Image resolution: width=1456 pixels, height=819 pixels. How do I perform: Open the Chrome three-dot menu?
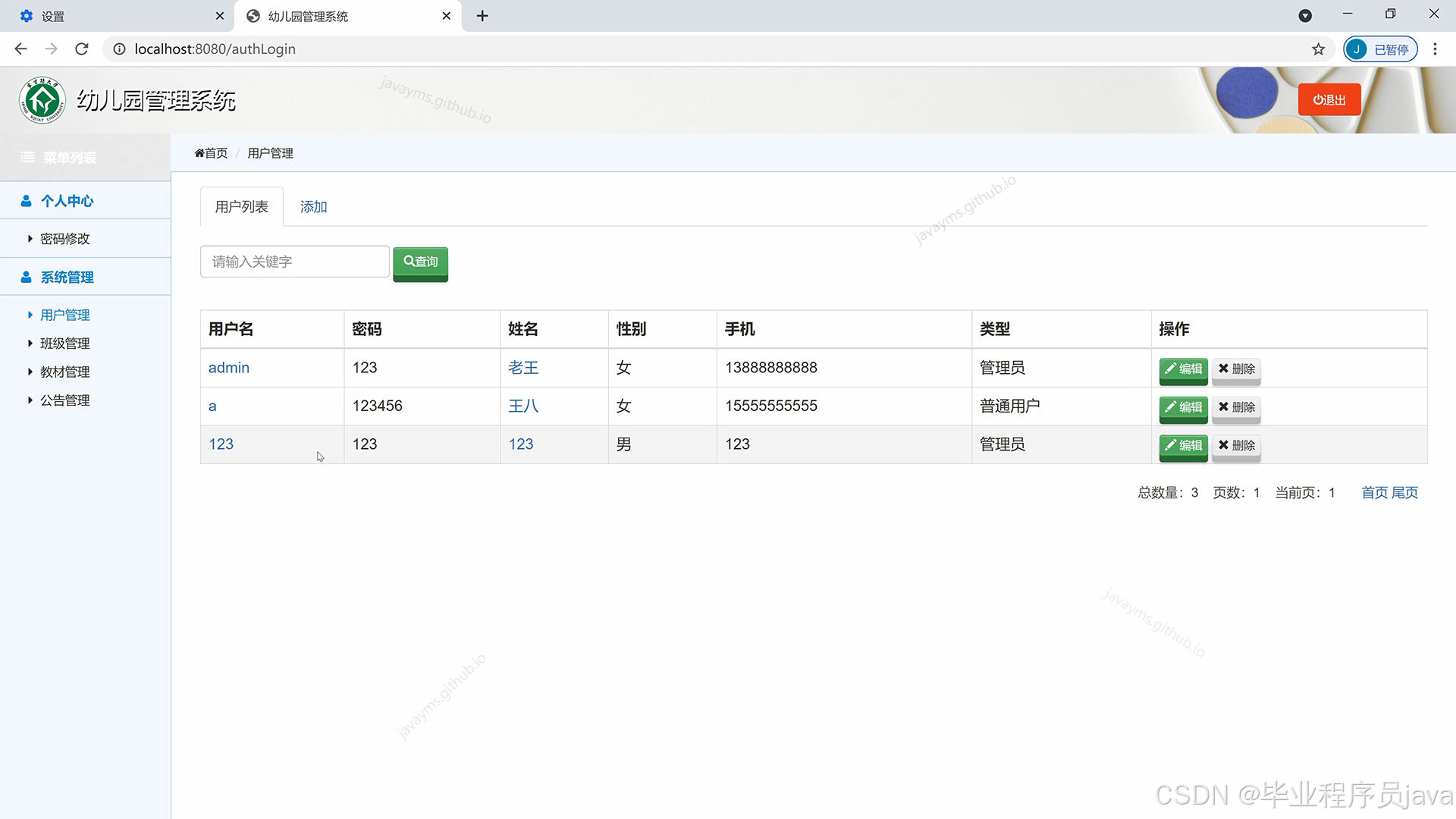point(1435,49)
